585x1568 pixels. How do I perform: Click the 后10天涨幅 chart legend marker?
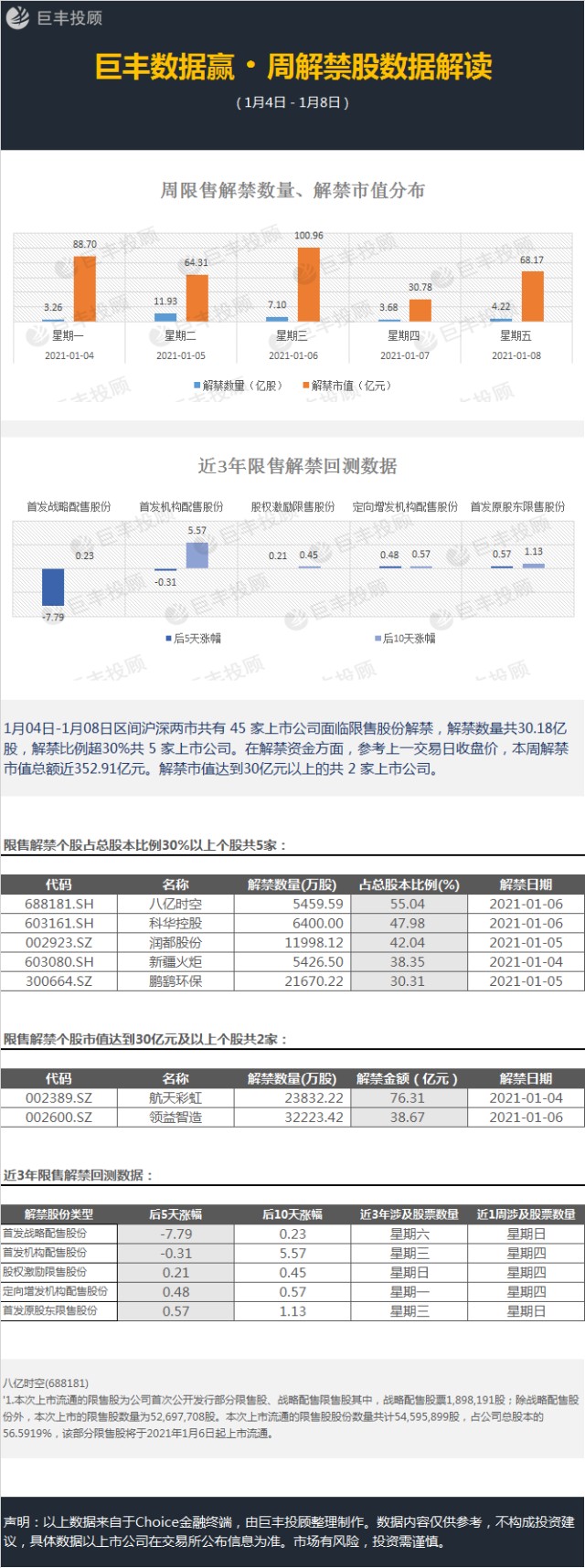pos(378,638)
